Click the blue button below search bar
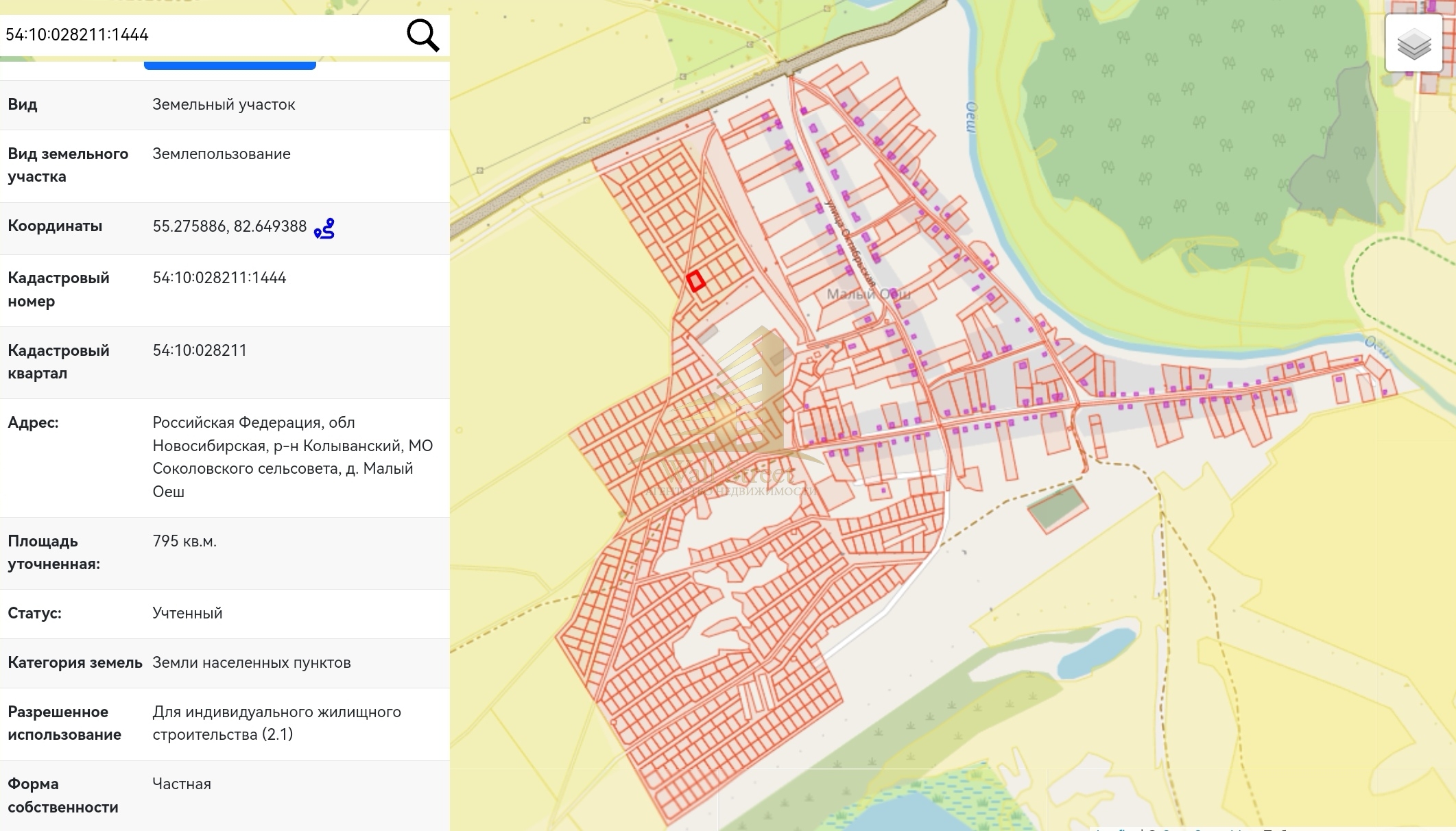Screen dimensions: 1456x831 [x=230, y=65]
